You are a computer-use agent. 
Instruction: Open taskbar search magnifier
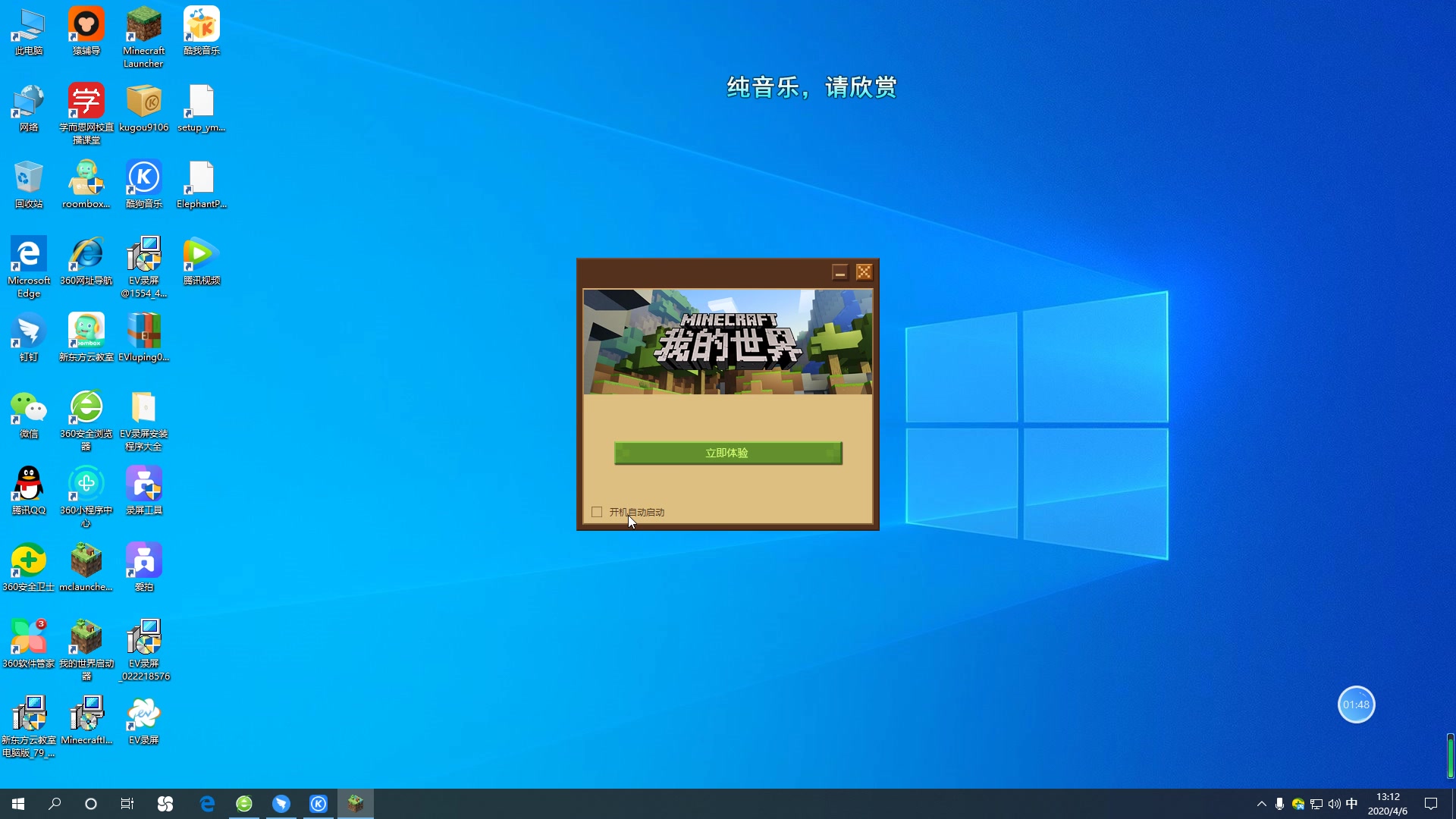pos(55,804)
